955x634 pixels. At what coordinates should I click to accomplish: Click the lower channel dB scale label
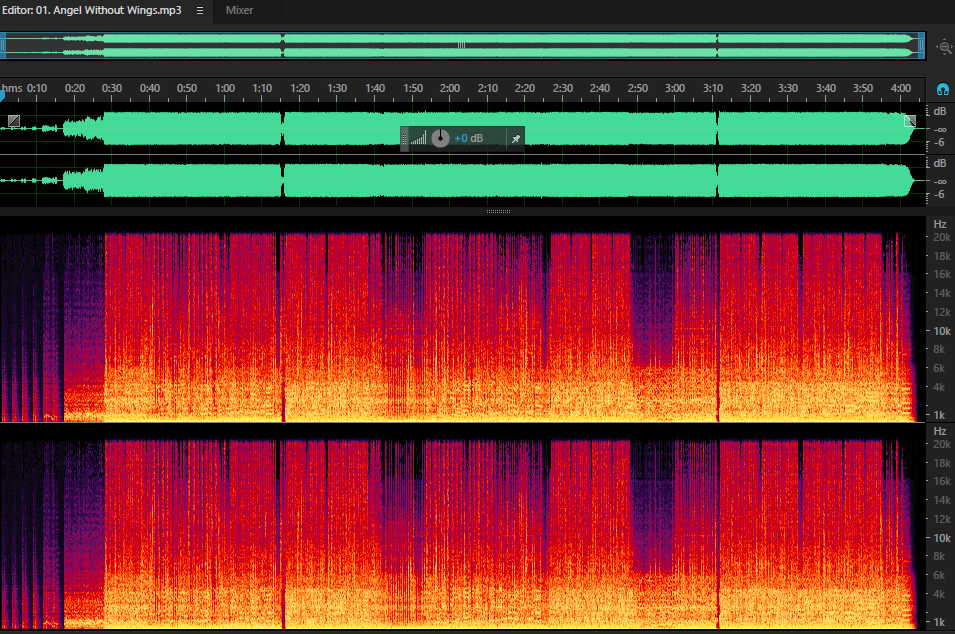[940, 163]
